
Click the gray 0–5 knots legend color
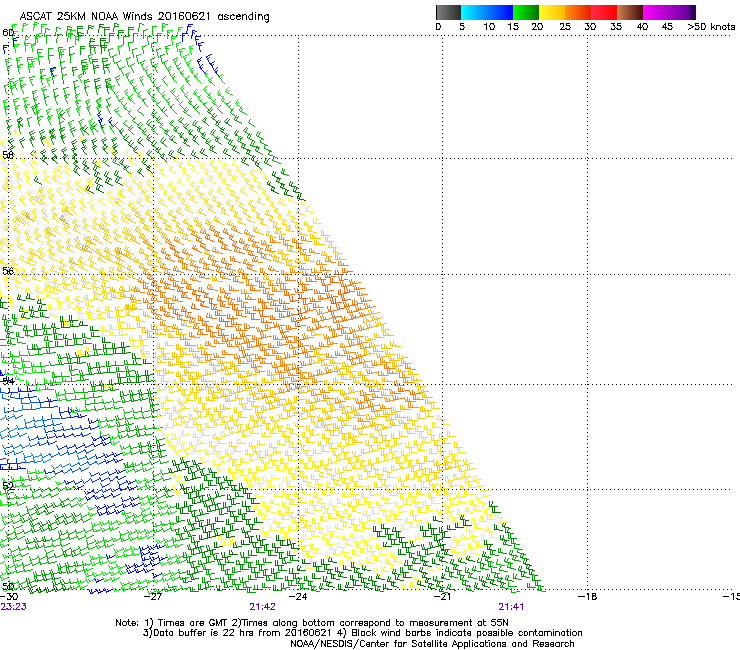point(448,12)
